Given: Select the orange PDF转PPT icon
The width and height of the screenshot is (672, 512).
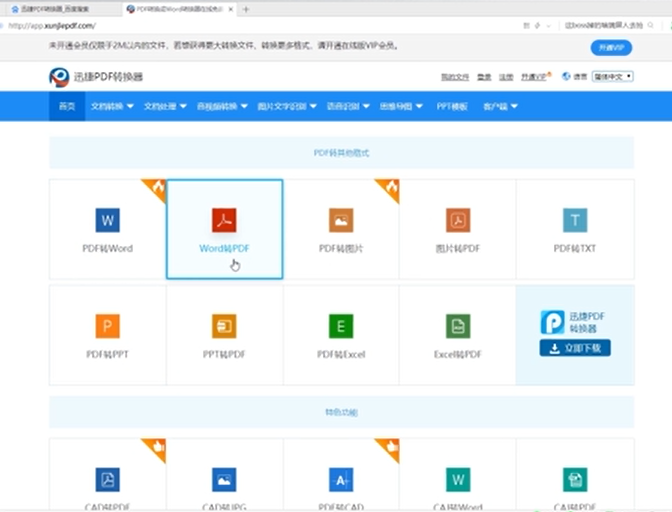Looking at the screenshot, I should (x=108, y=326).
